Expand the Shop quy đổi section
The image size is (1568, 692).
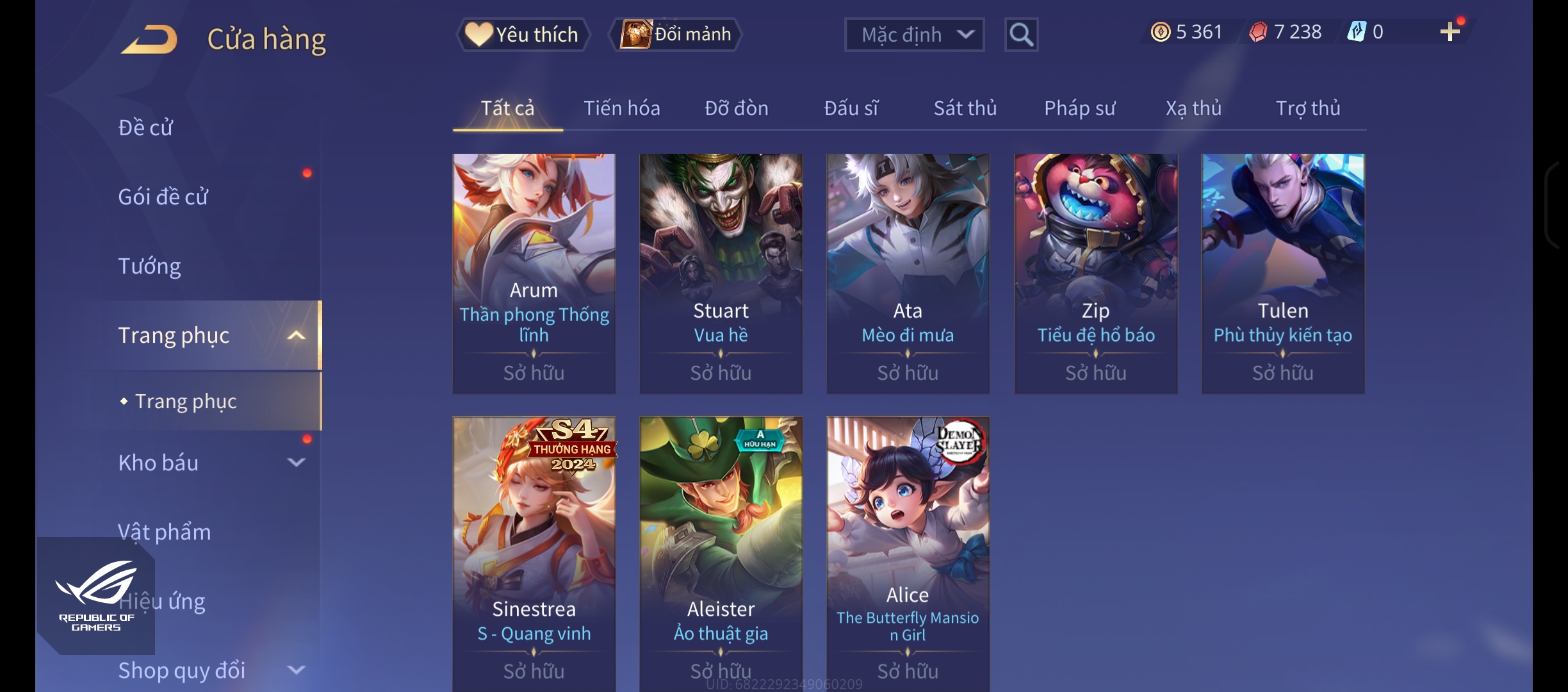tap(296, 670)
